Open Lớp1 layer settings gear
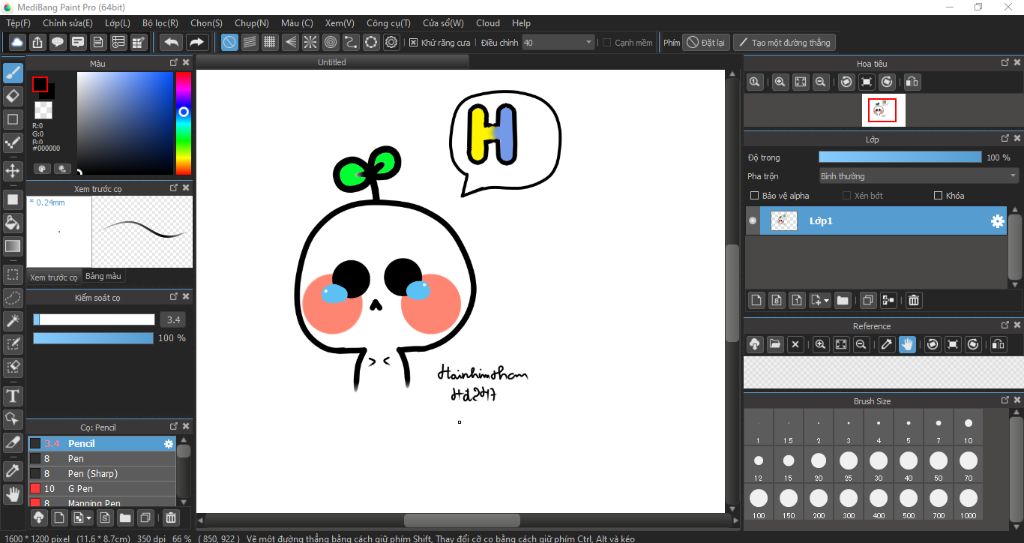 point(997,221)
